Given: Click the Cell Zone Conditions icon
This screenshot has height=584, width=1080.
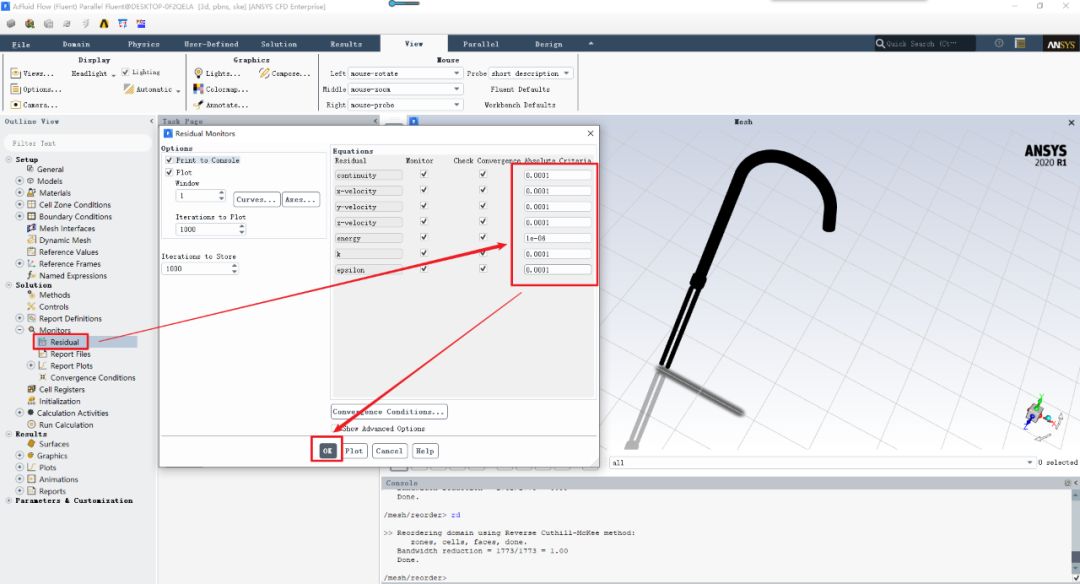Looking at the screenshot, I should [31, 205].
